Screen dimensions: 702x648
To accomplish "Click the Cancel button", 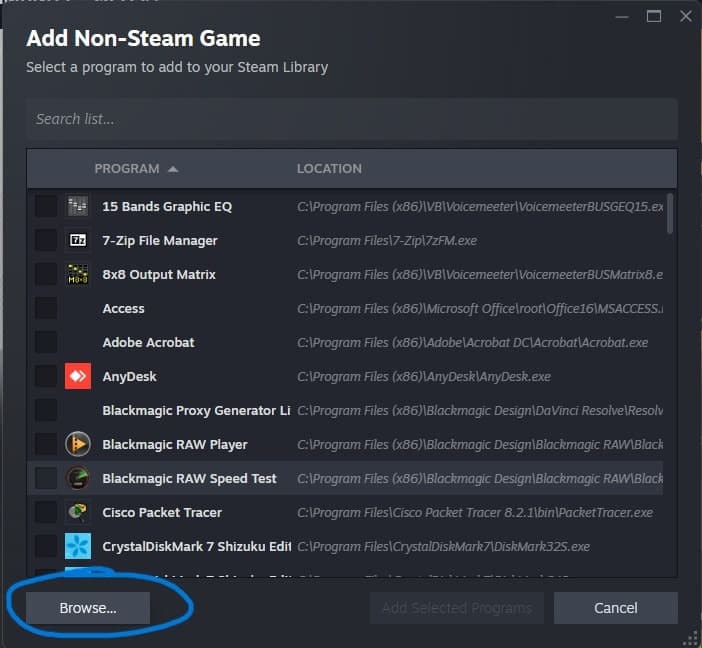I will 616,608.
